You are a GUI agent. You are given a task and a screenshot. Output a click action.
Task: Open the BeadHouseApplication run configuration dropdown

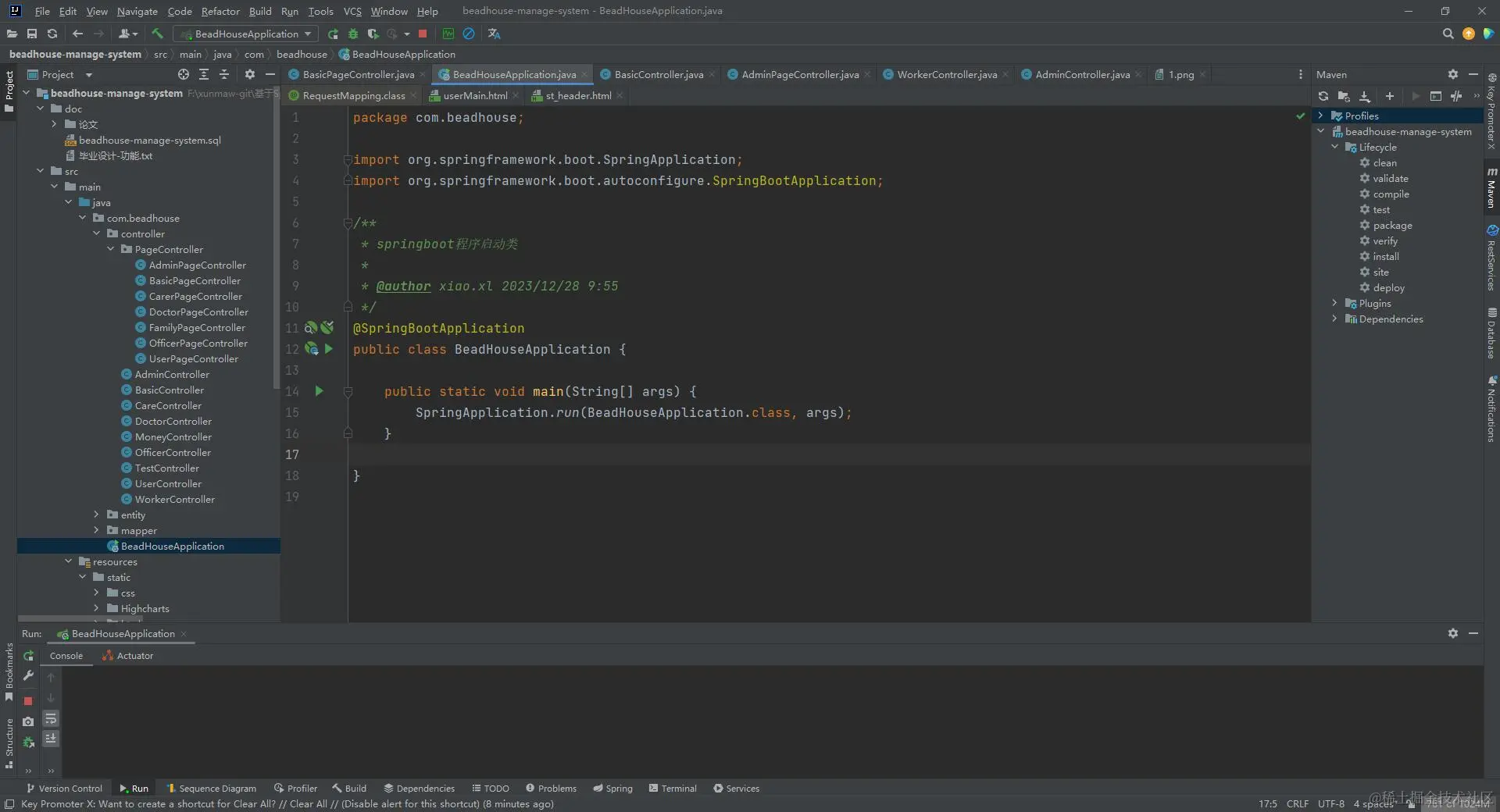(x=245, y=34)
